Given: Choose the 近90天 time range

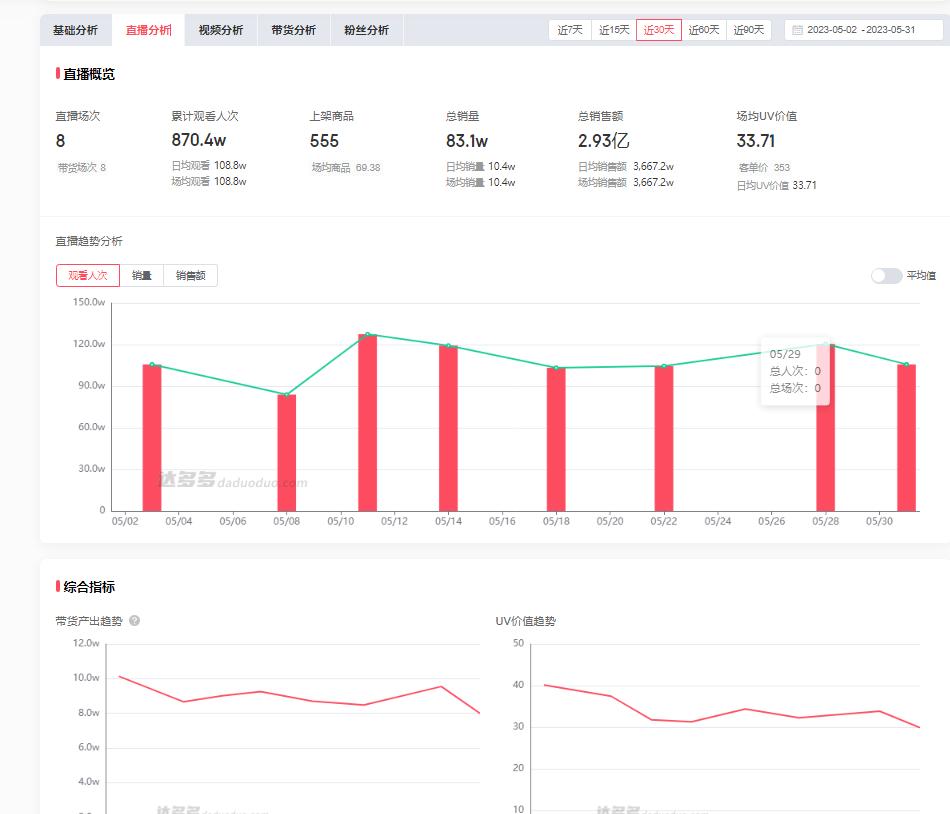Looking at the screenshot, I should coord(749,30).
